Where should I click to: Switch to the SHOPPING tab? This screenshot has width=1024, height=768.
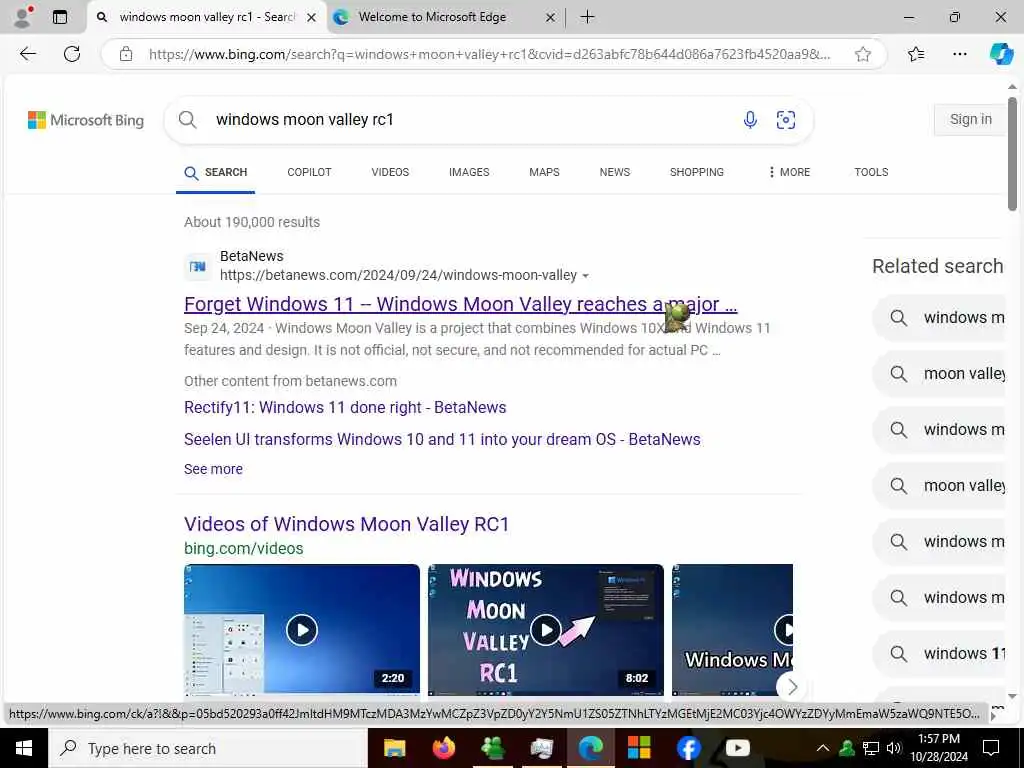point(696,172)
